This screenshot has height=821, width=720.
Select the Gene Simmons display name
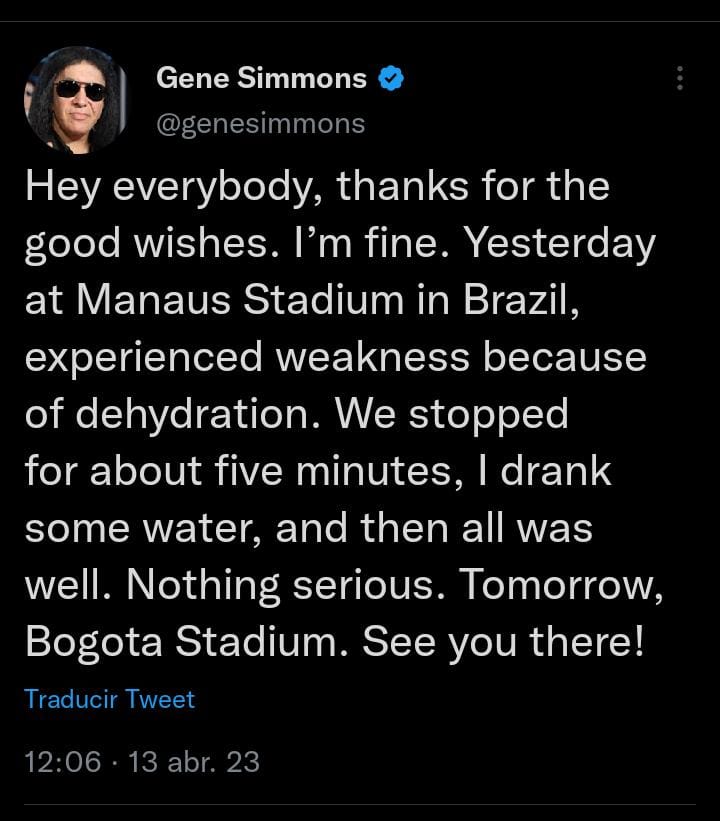point(262,78)
